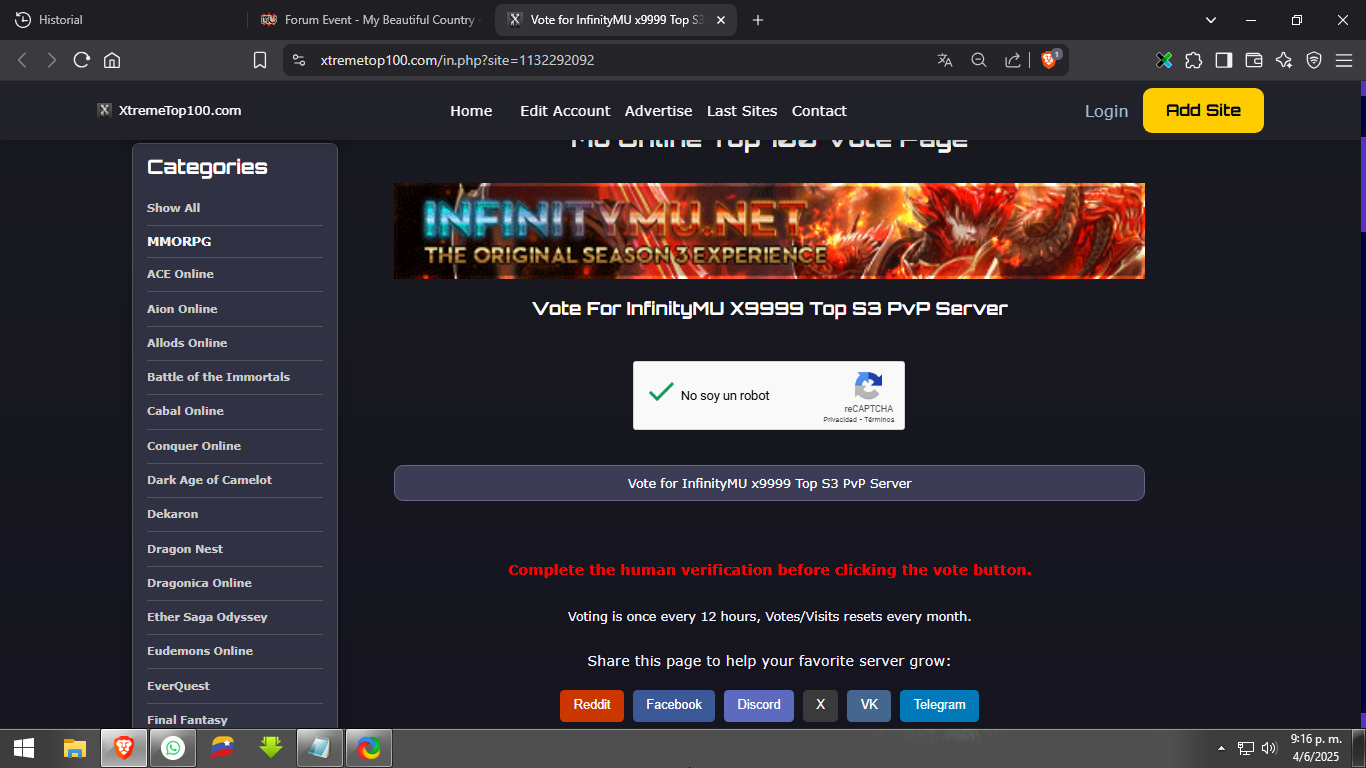Click the green-blue X extension icon
The image size is (1366, 768).
[x=1164, y=60]
